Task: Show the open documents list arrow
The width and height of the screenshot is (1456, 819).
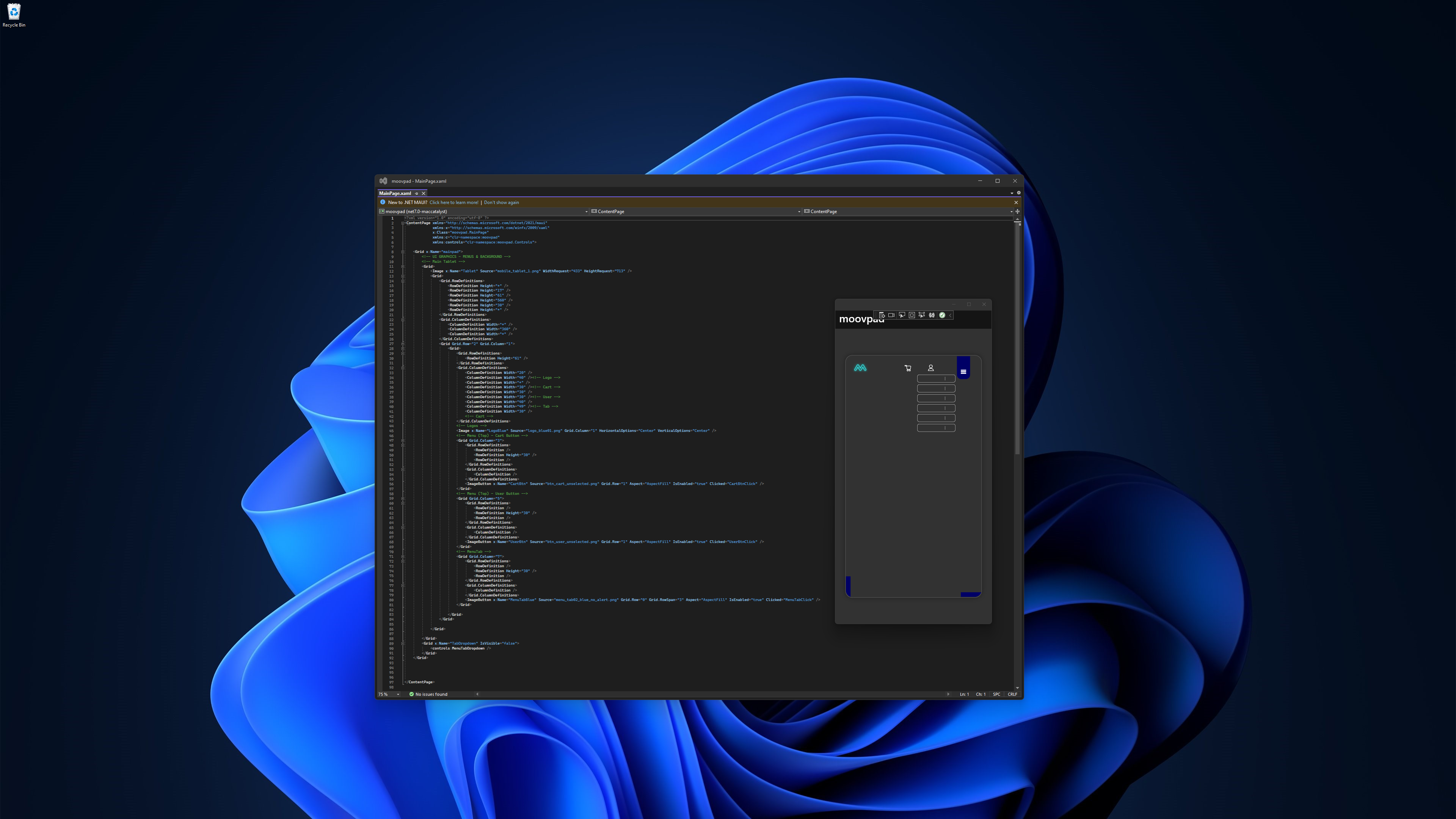Action: coord(1012,193)
